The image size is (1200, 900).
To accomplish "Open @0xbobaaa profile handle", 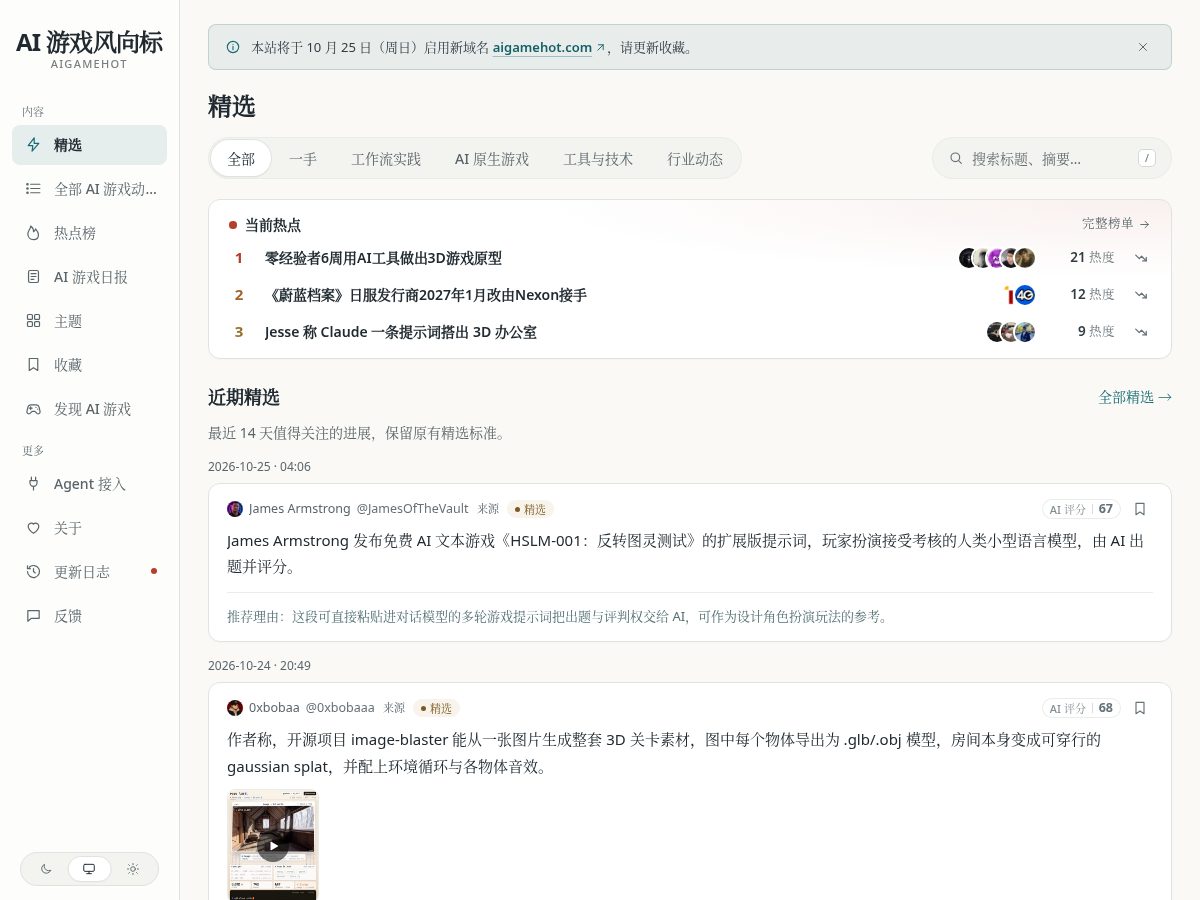I will [x=340, y=708].
